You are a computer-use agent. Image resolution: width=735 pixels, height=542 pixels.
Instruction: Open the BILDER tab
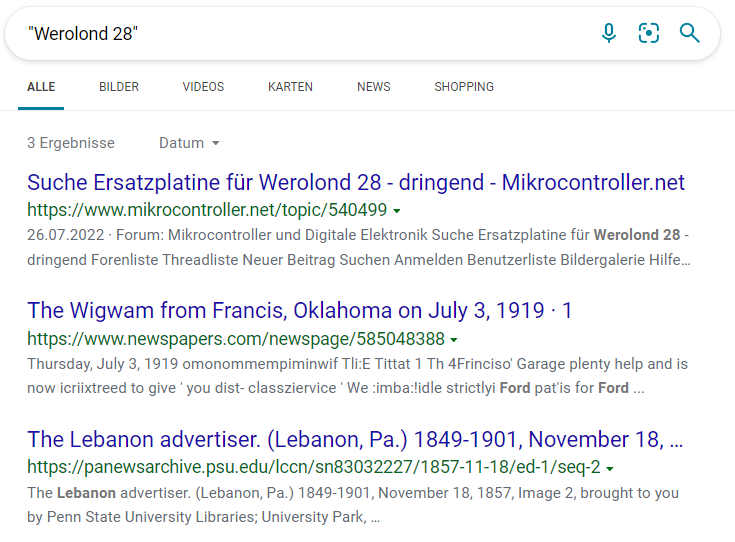[x=119, y=87]
